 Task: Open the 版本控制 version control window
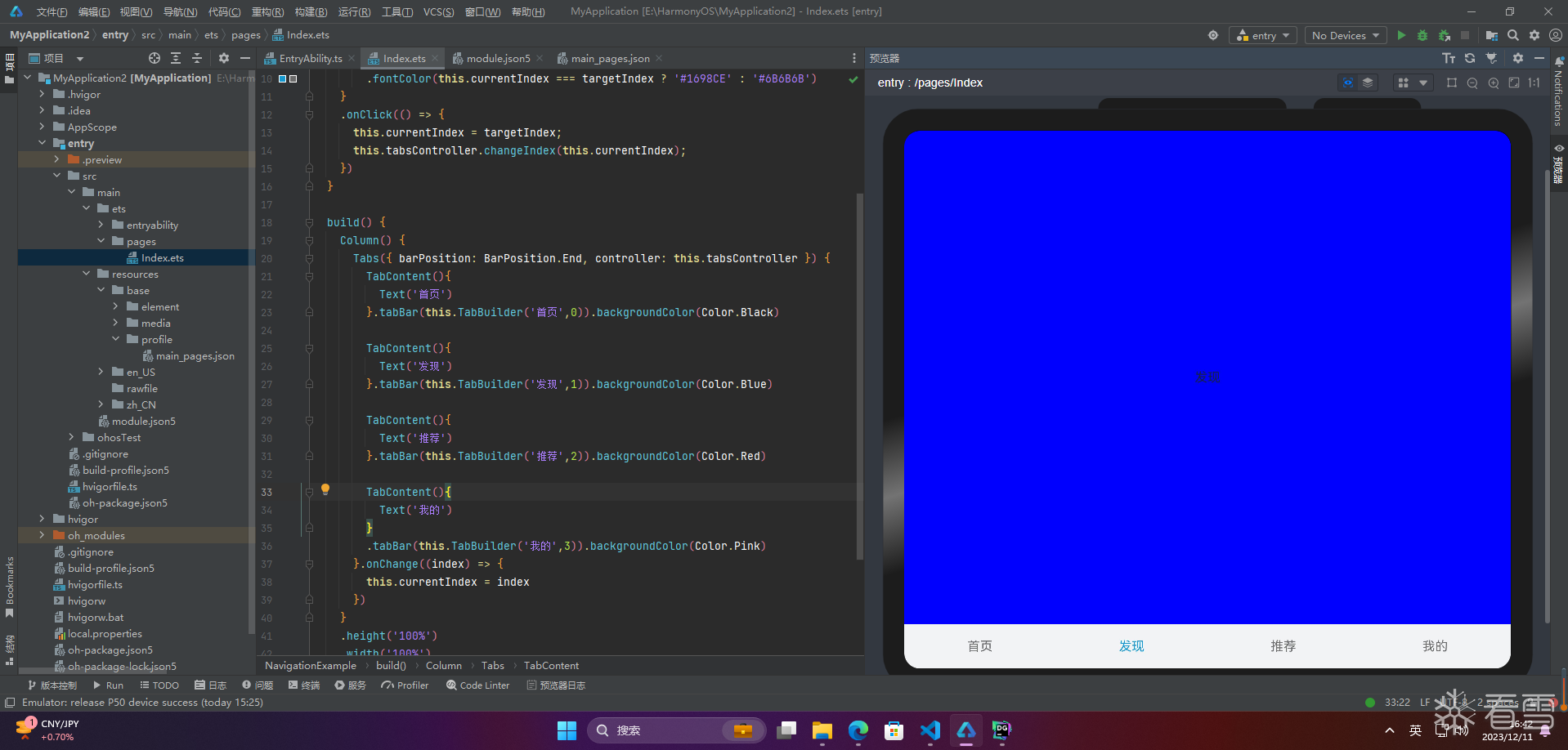pos(52,685)
